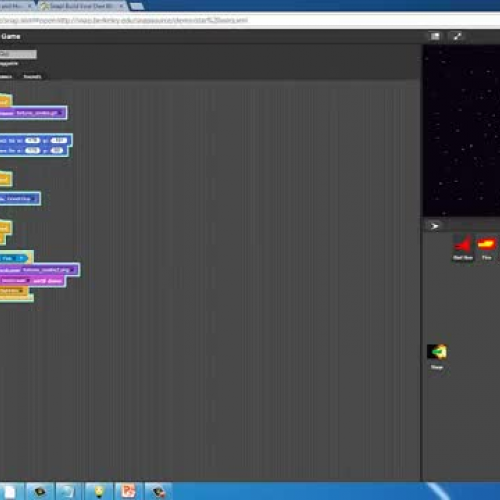Open the first white document taskbar icon
Viewport: 500px width, 500px height.
point(10,491)
